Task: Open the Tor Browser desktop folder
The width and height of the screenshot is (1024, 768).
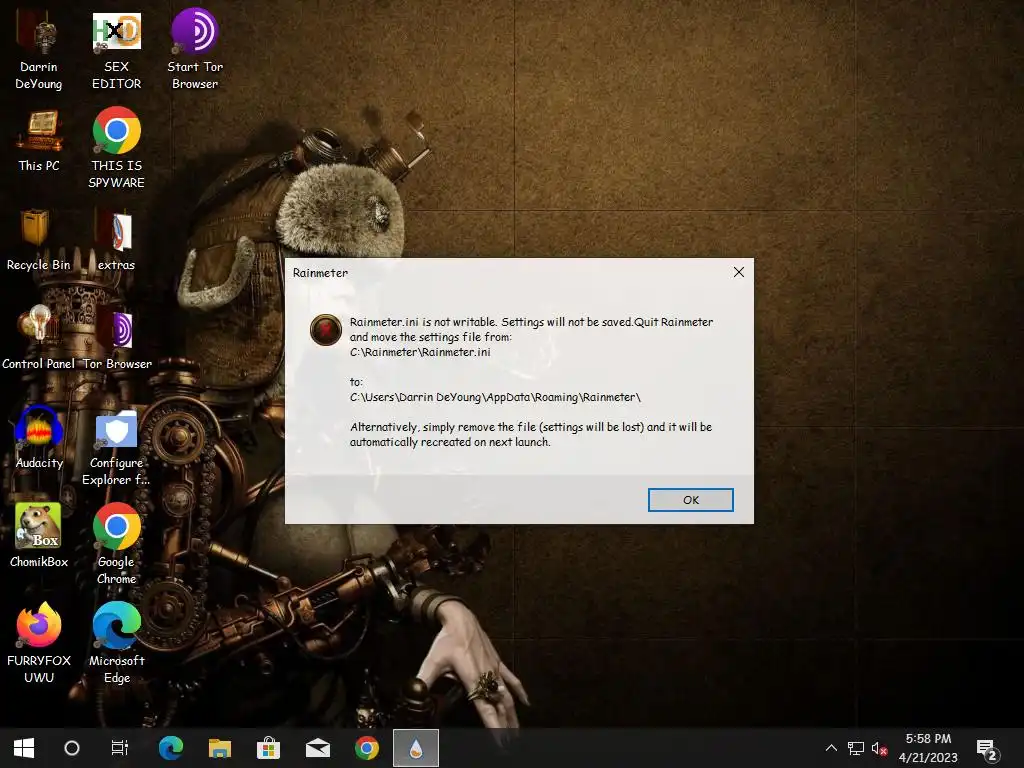Action: [117, 338]
